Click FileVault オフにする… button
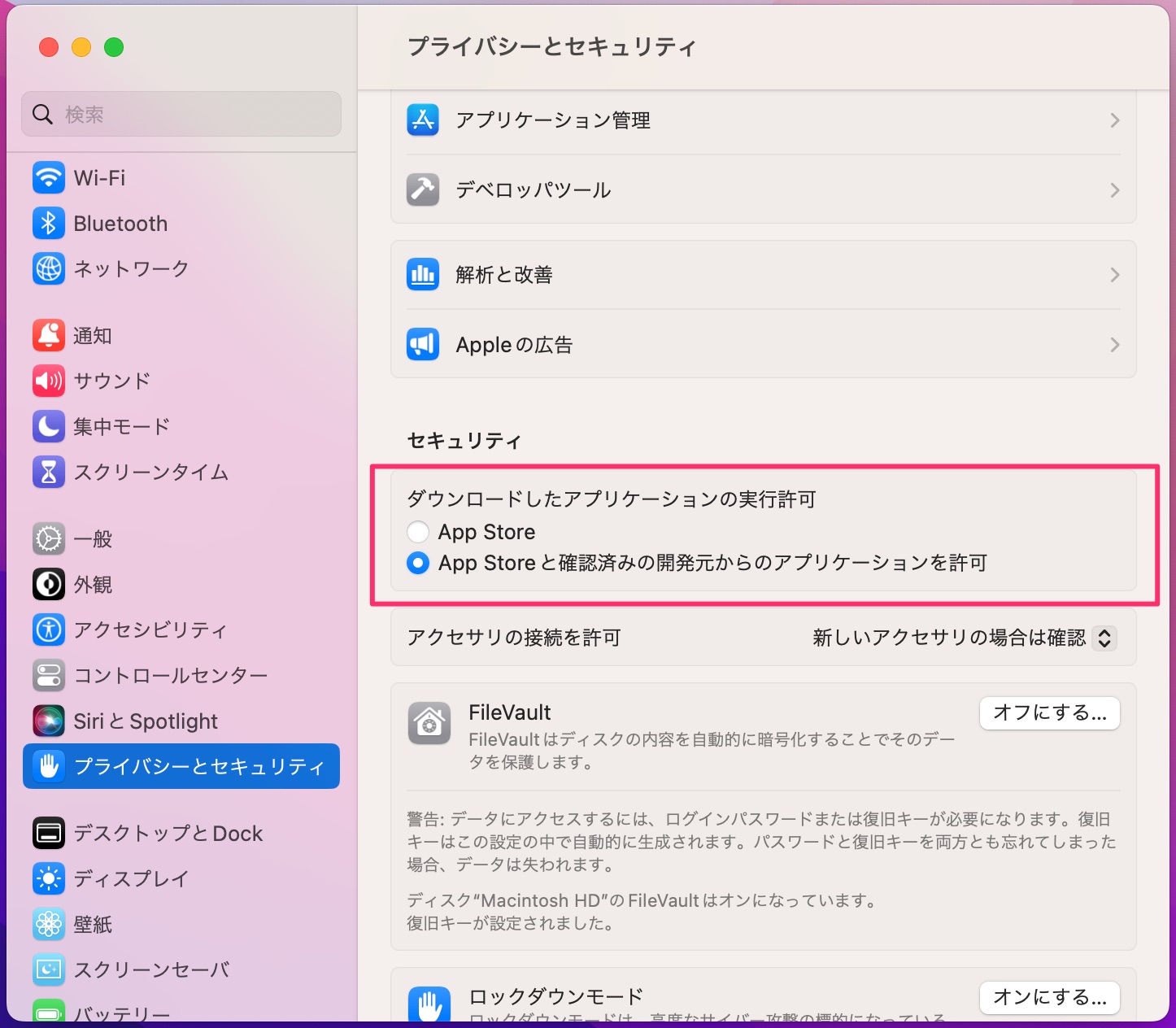 coord(1050,713)
